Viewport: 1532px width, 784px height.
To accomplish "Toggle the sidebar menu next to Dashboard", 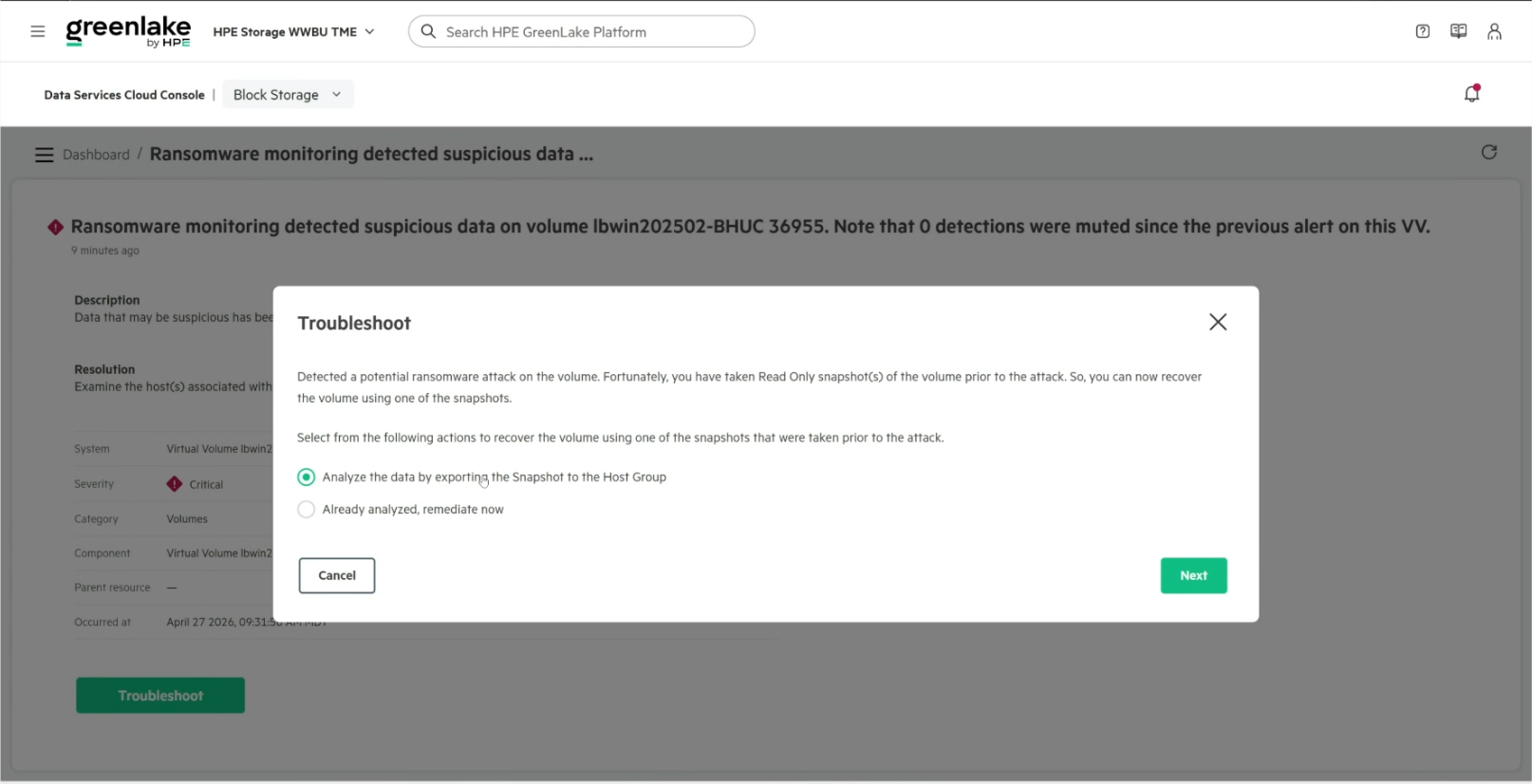I will click(44, 155).
